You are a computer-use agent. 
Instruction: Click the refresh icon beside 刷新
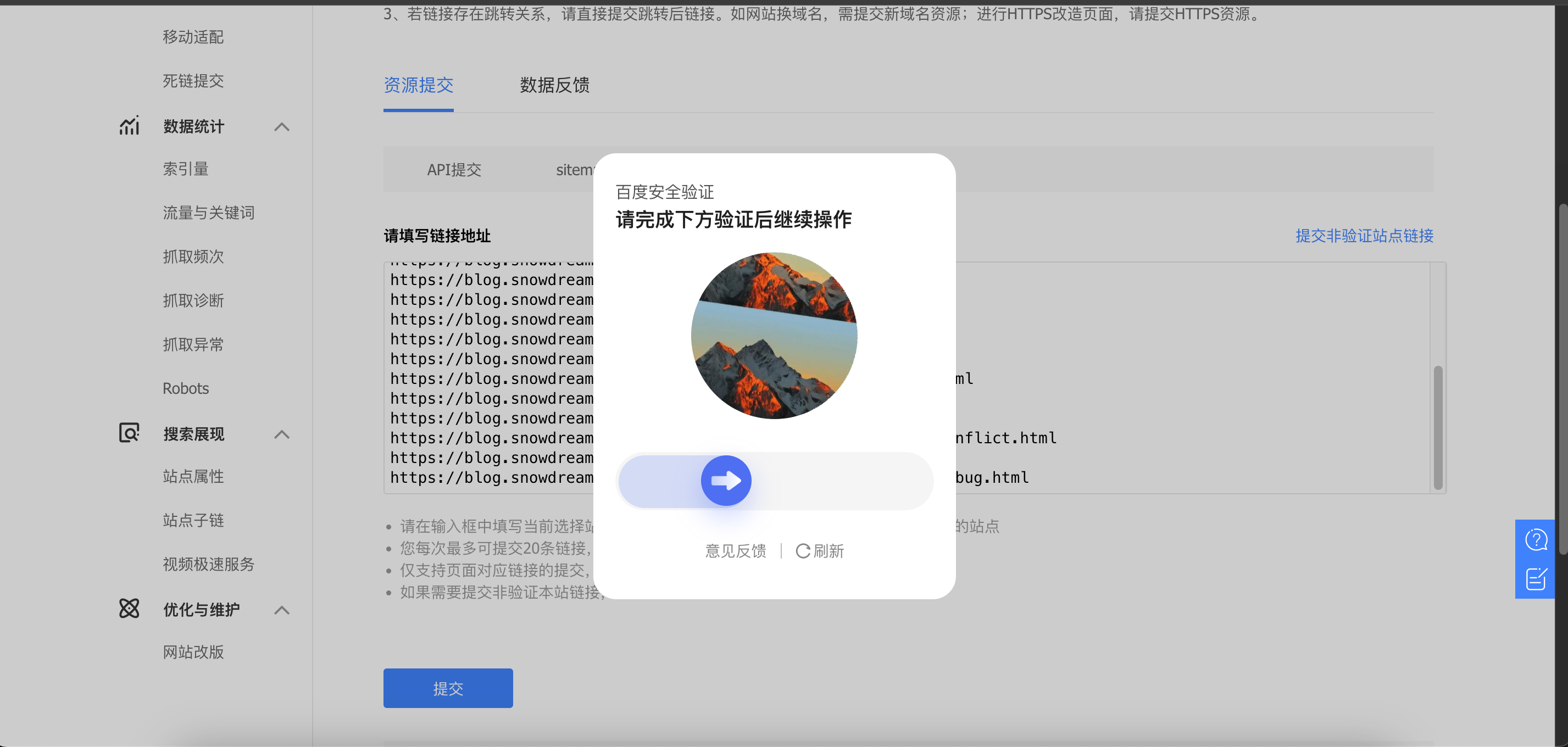tap(803, 551)
